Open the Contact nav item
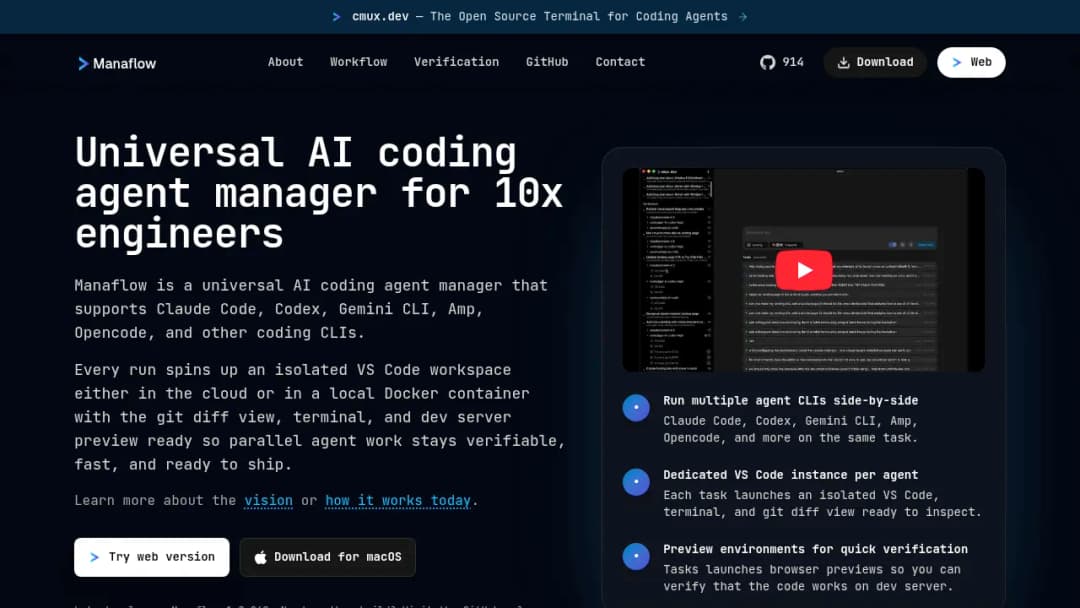The image size is (1080, 608). tap(620, 62)
